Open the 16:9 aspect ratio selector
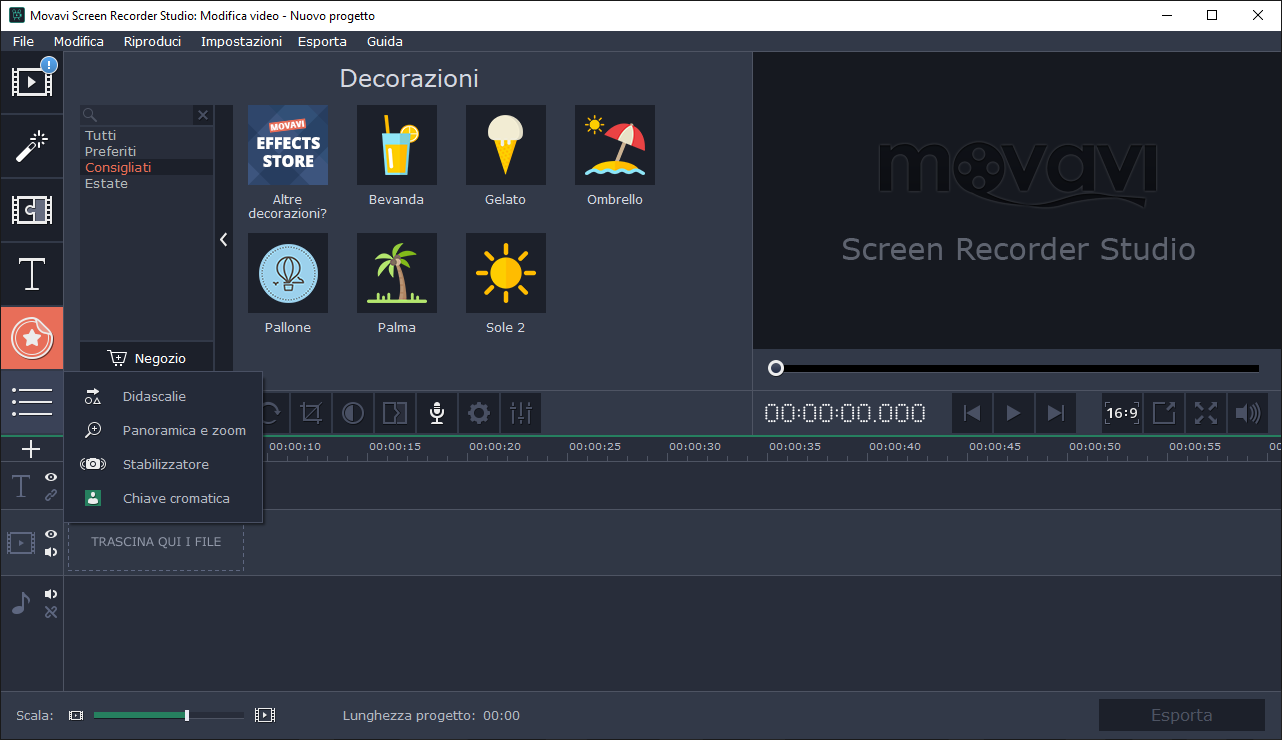The width and height of the screenshot is (1282, 740). [1122, 413]
